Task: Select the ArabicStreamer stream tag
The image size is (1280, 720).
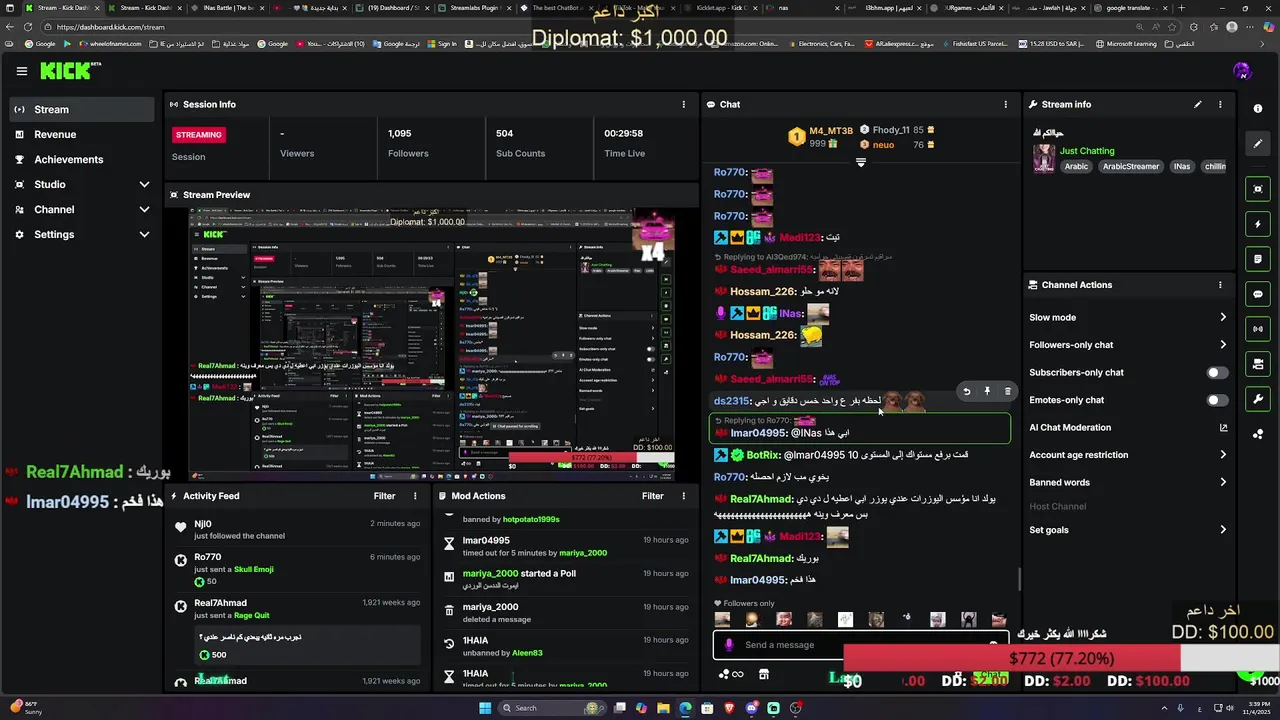Action: click(x=1131, y=167)
